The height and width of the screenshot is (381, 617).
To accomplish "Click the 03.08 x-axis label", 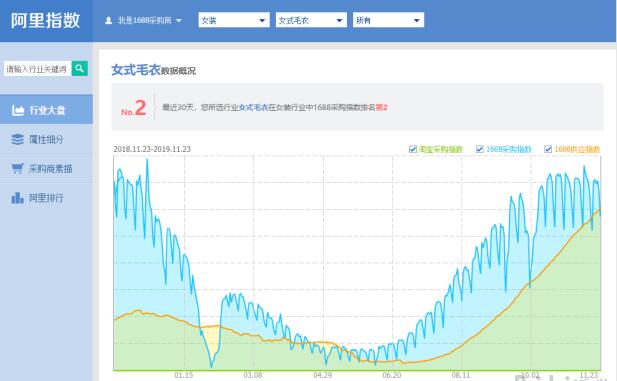I will point(253,375).
